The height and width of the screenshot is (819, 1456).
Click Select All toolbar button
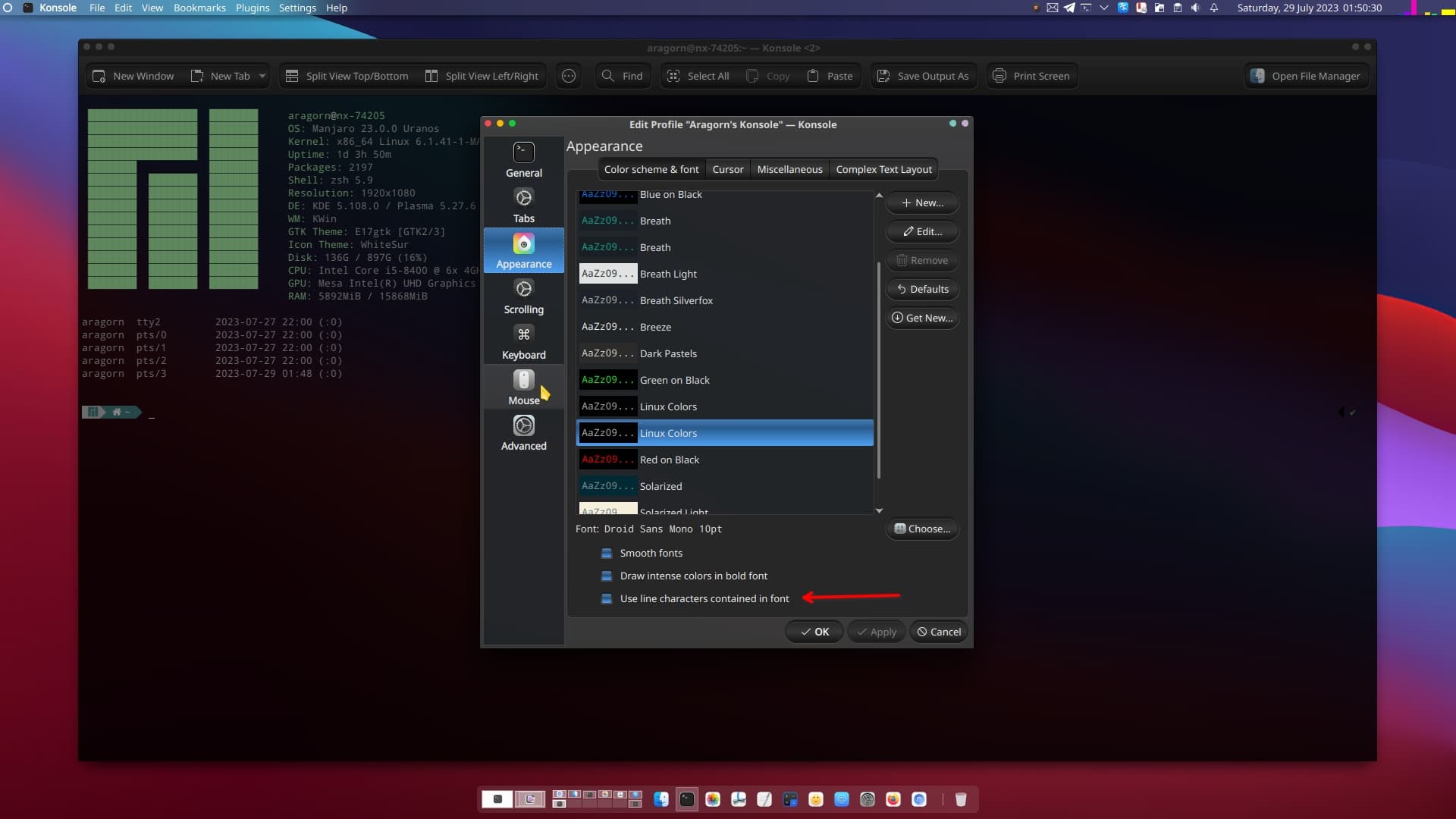698,76
